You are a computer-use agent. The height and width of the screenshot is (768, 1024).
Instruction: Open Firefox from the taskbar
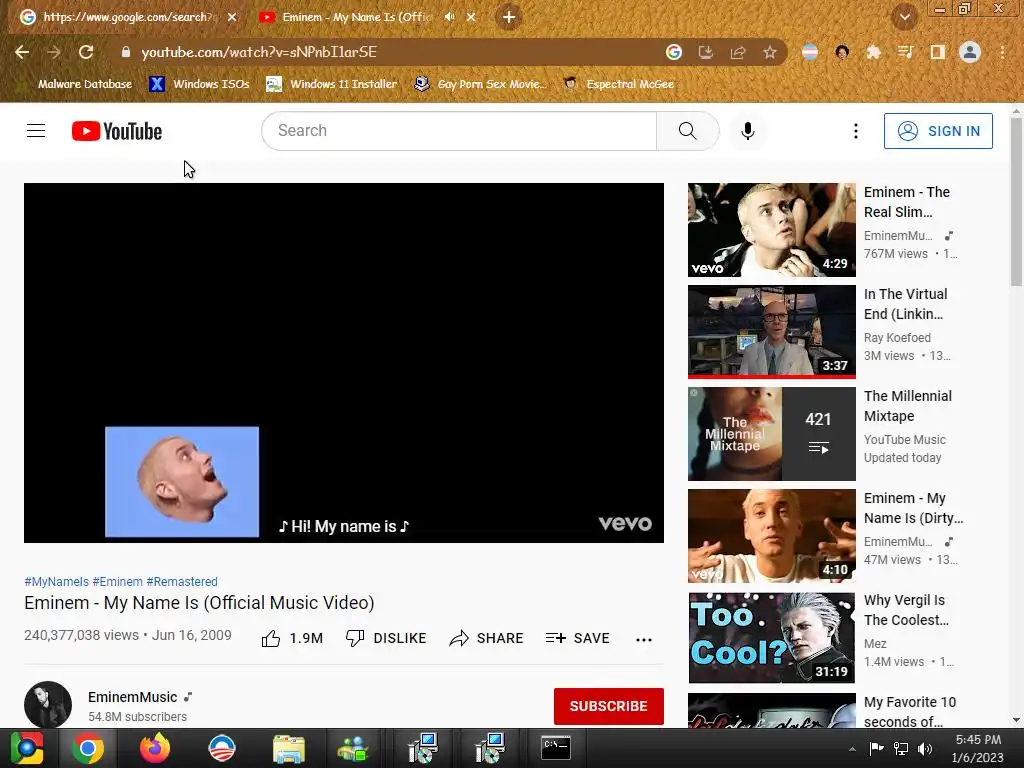point(155,748)
